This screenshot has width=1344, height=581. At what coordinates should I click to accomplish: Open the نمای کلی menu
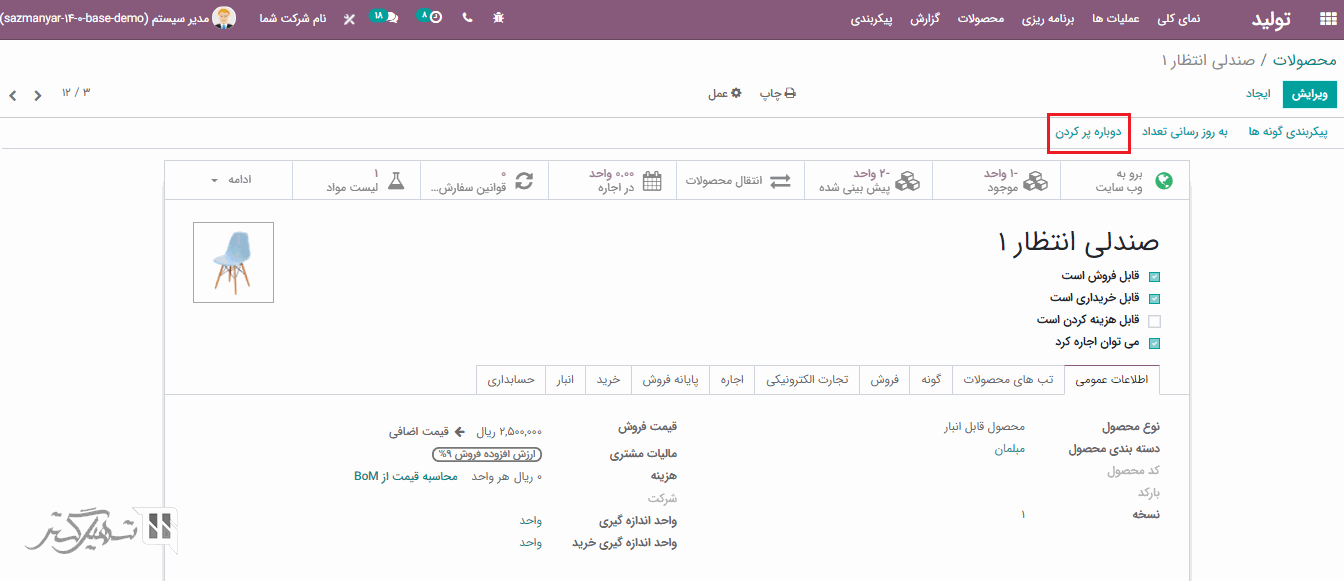pos(1179,19)
